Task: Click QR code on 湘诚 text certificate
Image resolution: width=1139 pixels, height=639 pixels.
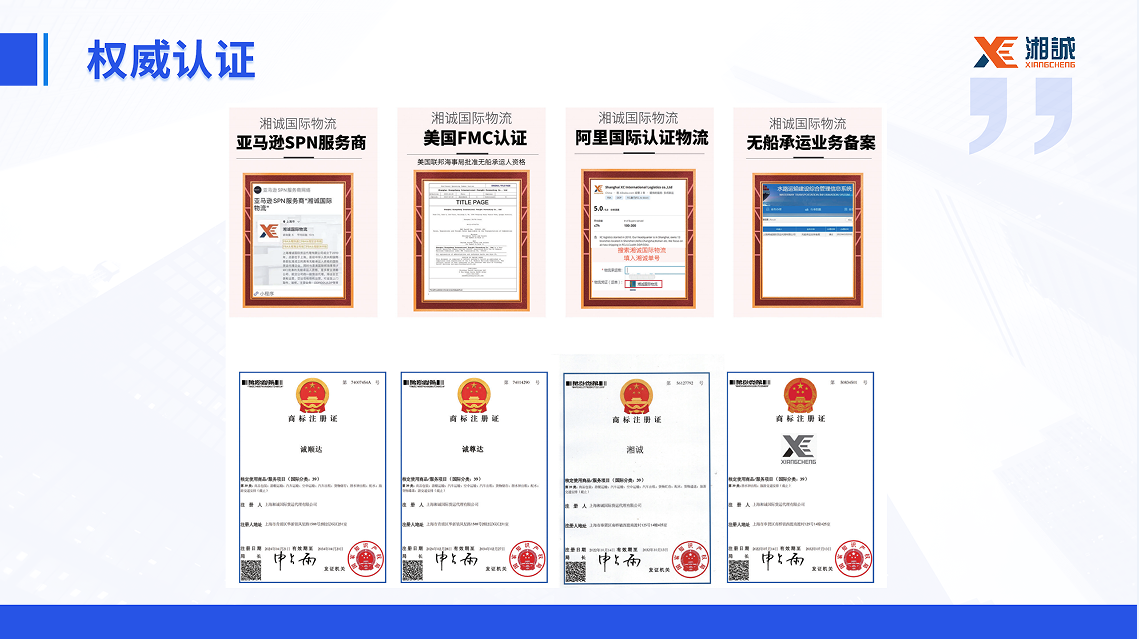Action: pos(575,571)
